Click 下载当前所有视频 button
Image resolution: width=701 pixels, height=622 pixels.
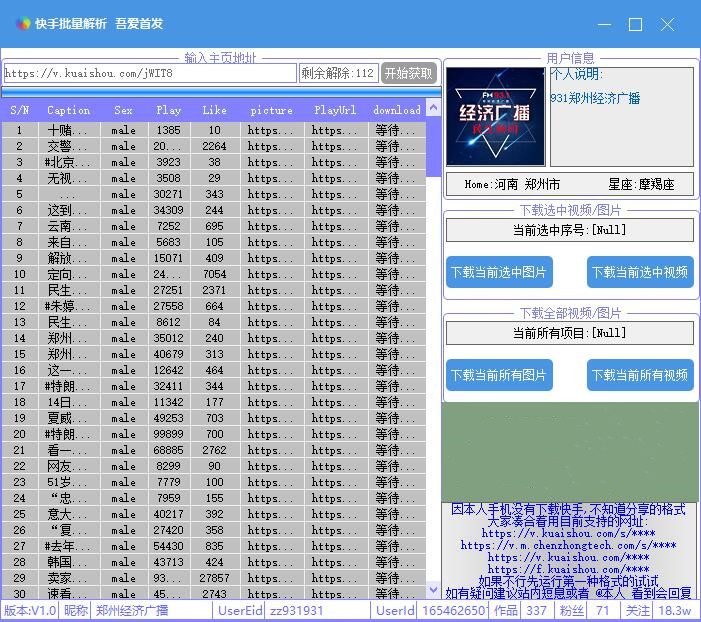pyautogui.click(x=640, y=375)
